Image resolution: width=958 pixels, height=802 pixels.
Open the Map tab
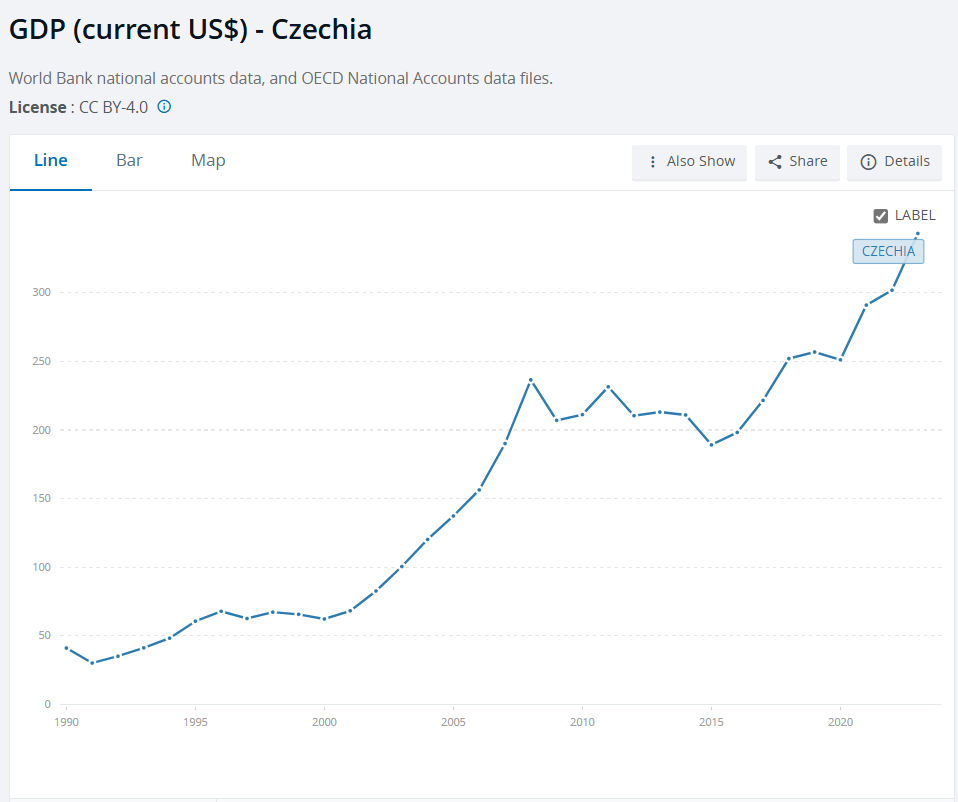click(x=208, y=160)
